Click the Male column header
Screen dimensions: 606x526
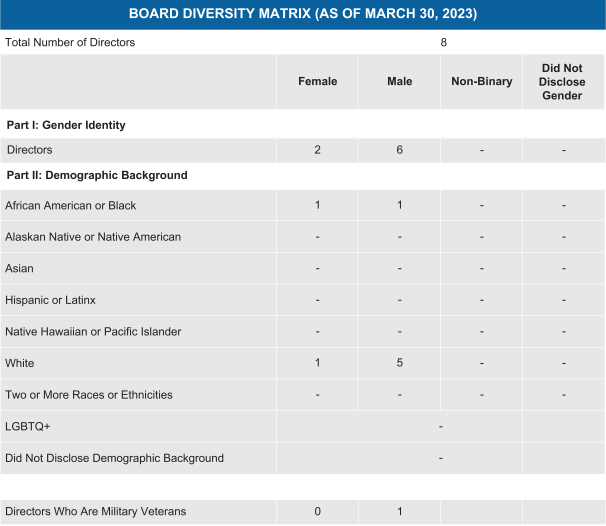click(399, 82)
